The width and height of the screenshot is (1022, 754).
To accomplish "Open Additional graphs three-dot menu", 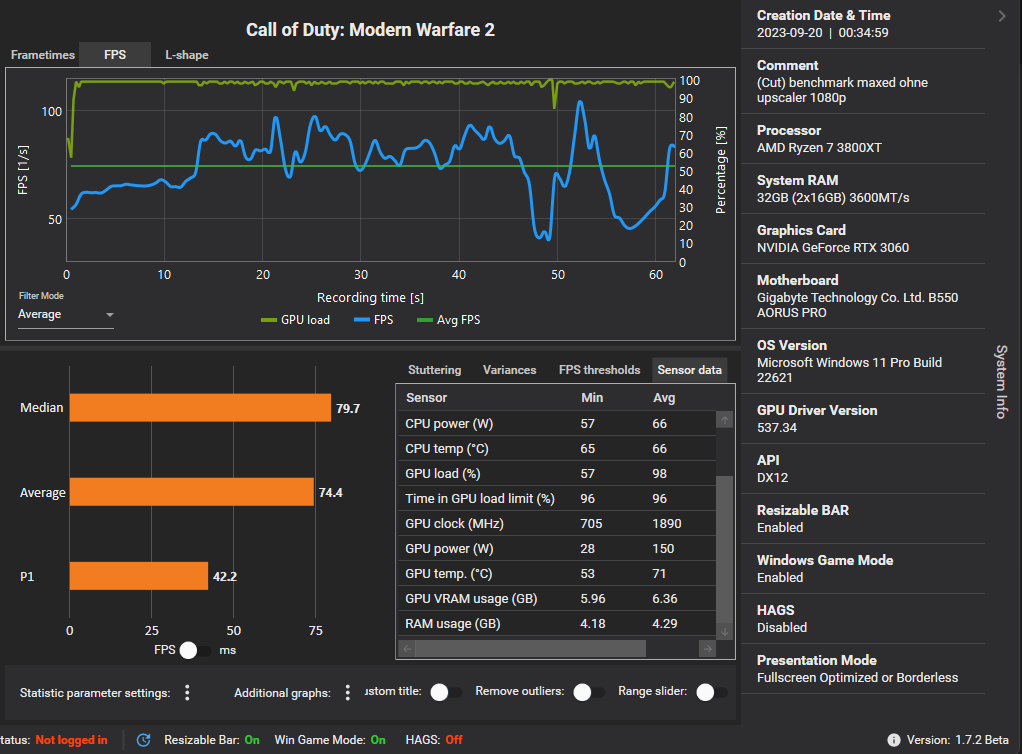I will [347, 693].
